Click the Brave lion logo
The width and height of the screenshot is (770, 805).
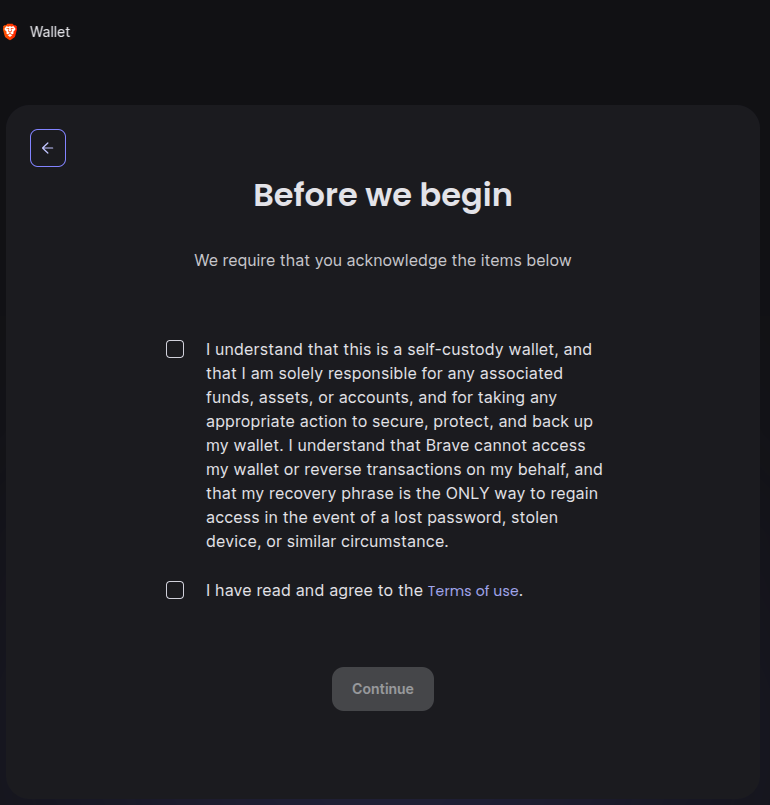click(x=10, y=32)
